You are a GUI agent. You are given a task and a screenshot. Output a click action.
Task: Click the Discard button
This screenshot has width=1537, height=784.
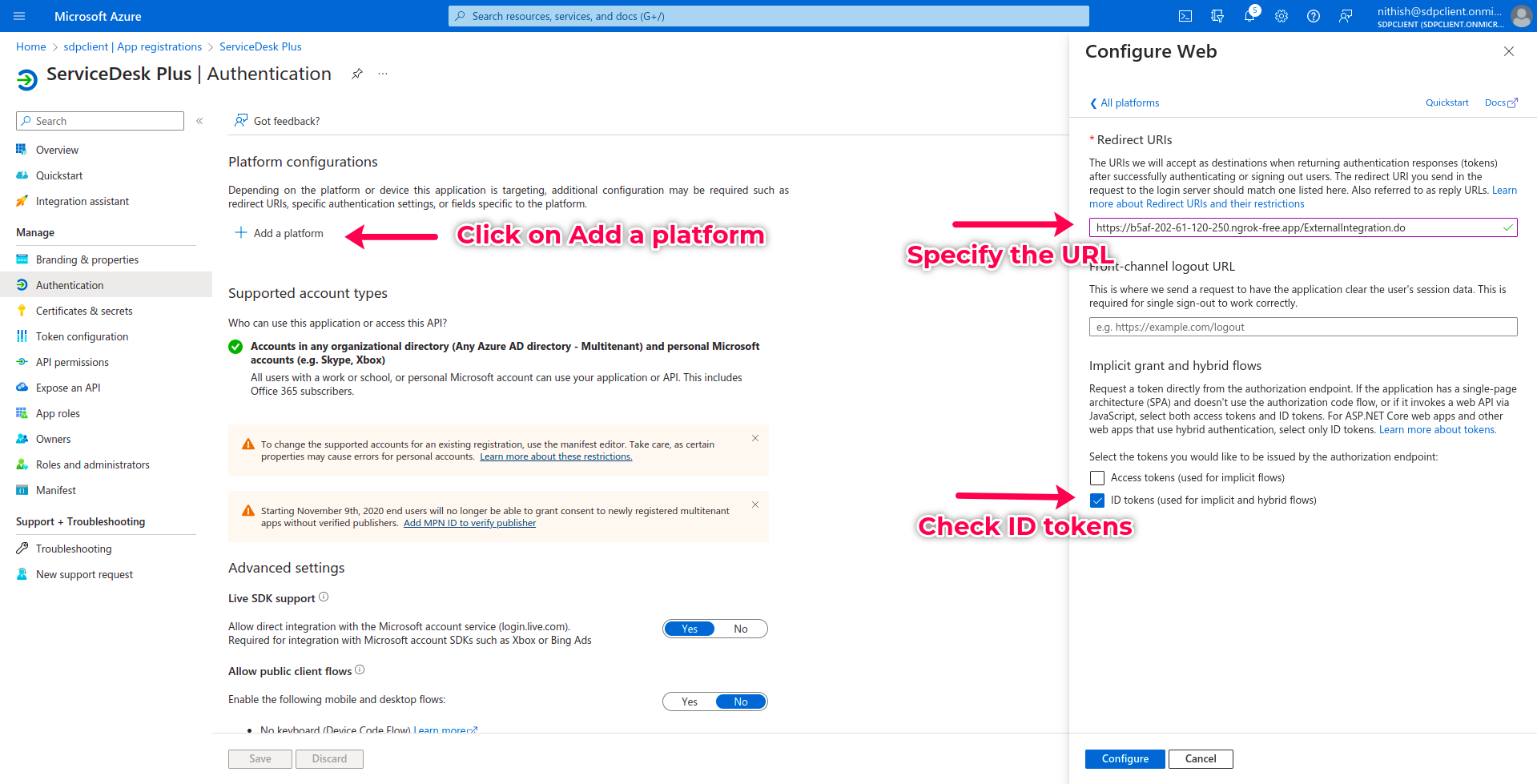[x=329, y=758]
